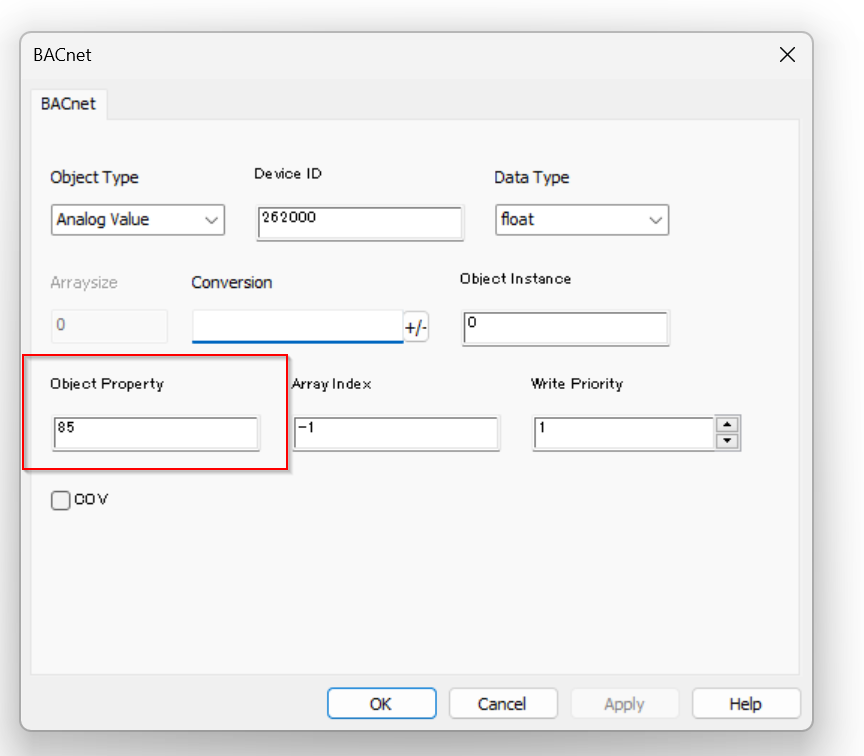
Task: Click the Object Instance label text
Action: tap(515, 279)
